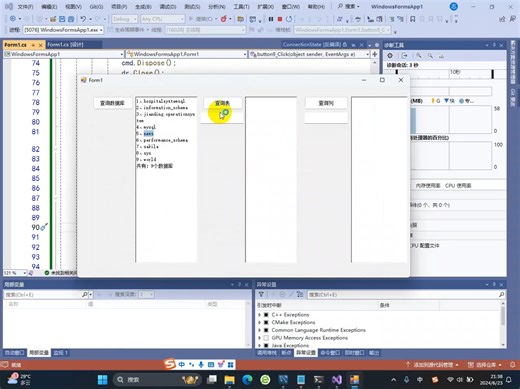Click the navigate backward icon in toolbar
The image size is (520, 389).
pyautogui.click(x=13, y=19)
